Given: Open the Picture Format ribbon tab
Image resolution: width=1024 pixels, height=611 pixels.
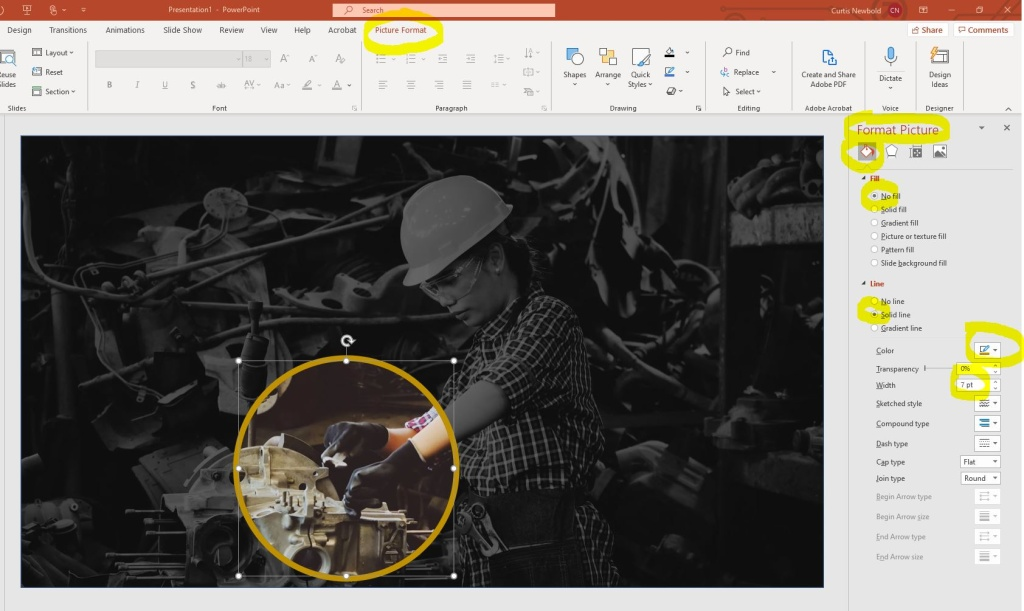Looking at the screenshot, I should [x=402, y=30].
